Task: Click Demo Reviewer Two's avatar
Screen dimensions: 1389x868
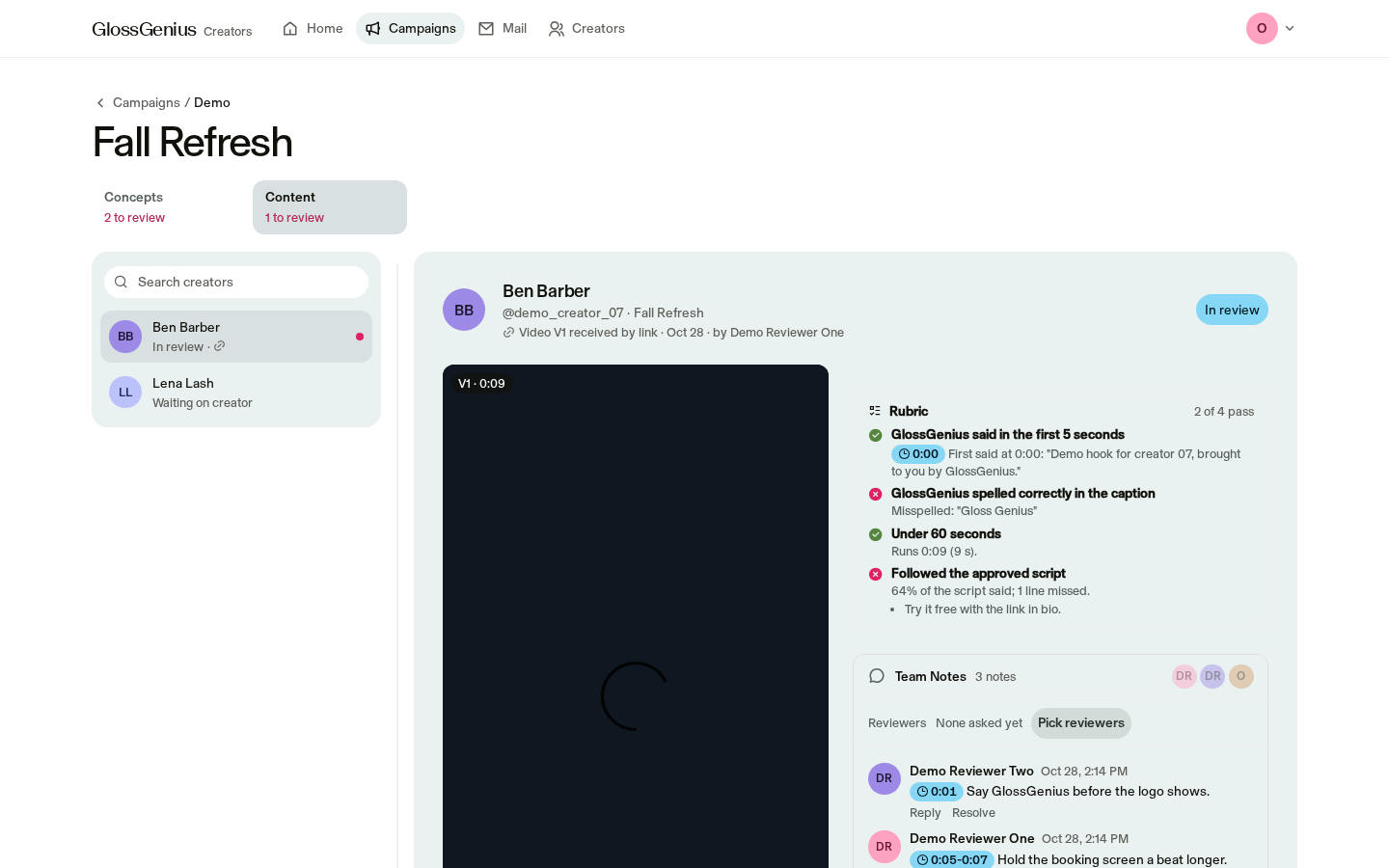Action: pos(885,778)
